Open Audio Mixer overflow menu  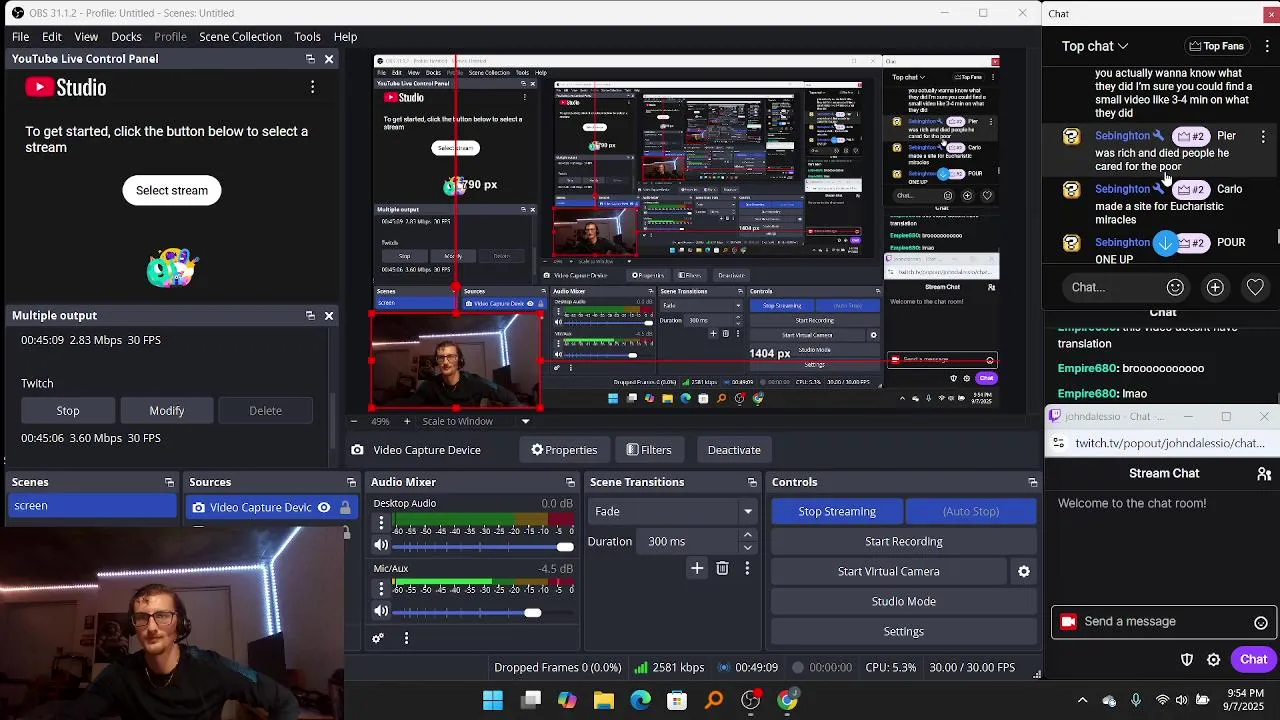[406, 638]
